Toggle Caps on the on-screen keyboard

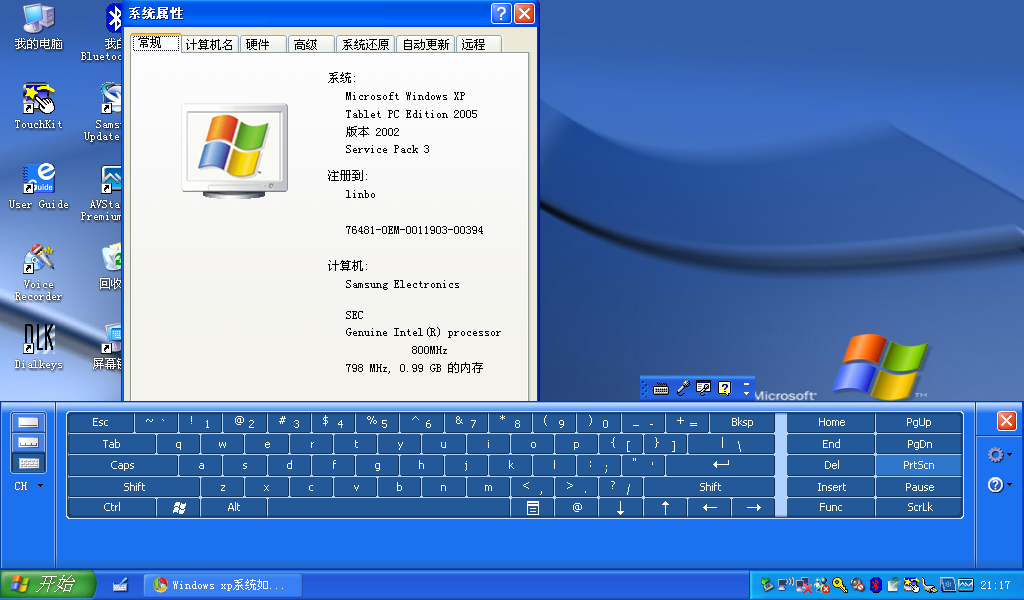(x=122, y=465)
